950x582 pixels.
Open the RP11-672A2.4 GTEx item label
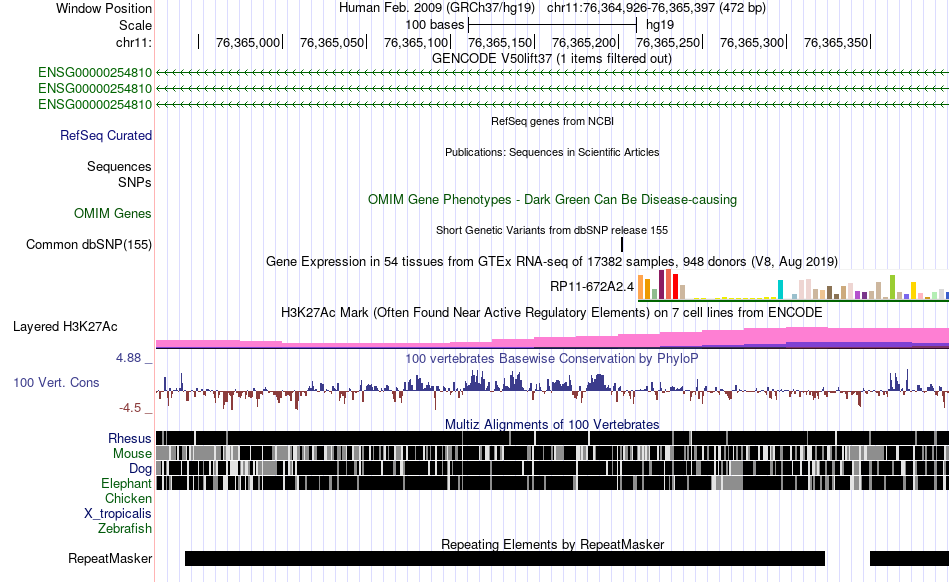point(592,286)
